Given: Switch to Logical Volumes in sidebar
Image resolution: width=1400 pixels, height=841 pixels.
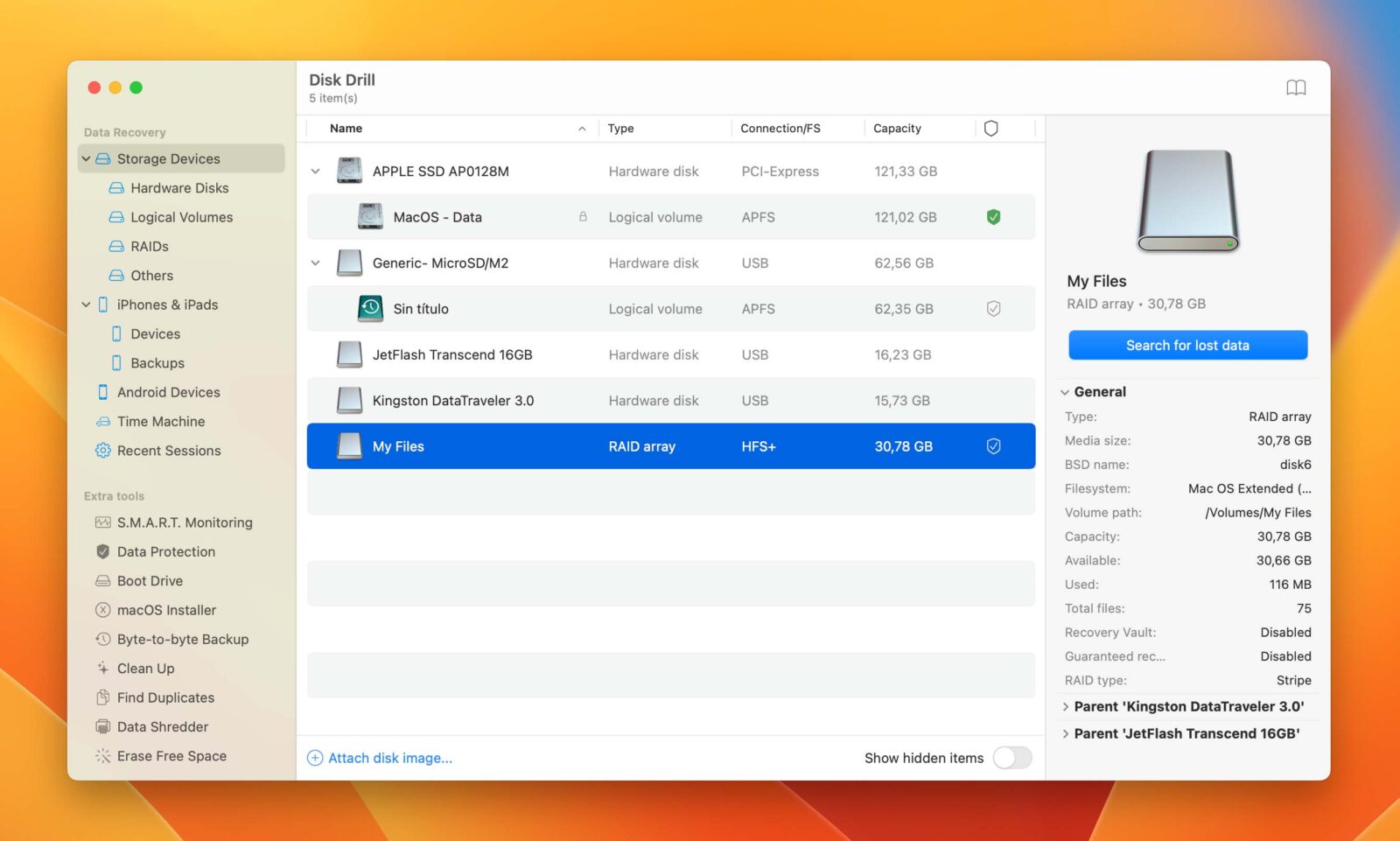Looking at the screenshot, I should 182,217.
